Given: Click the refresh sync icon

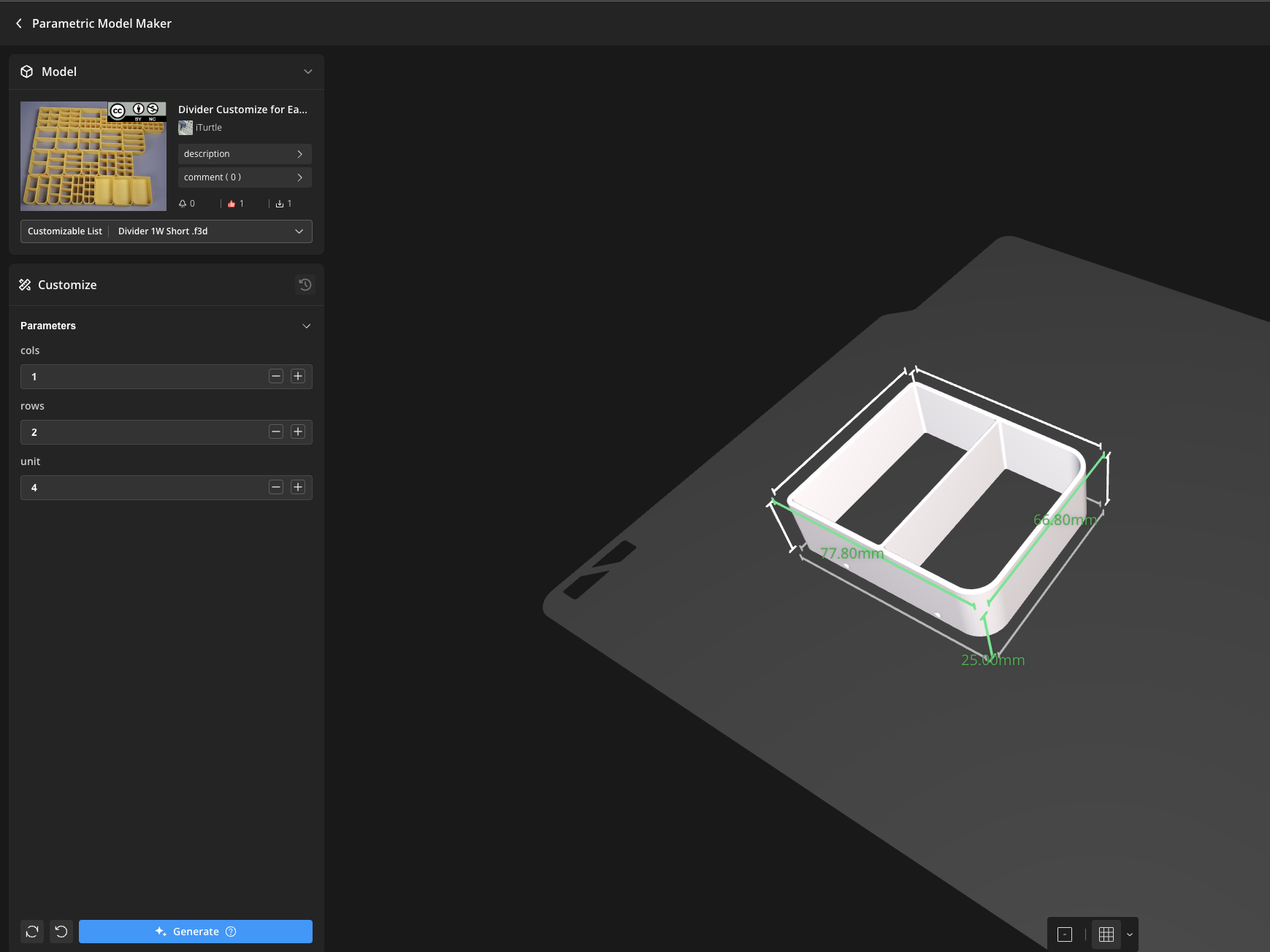Looking at the screenshot, I should pyautogui.click(x=32, y=932).
